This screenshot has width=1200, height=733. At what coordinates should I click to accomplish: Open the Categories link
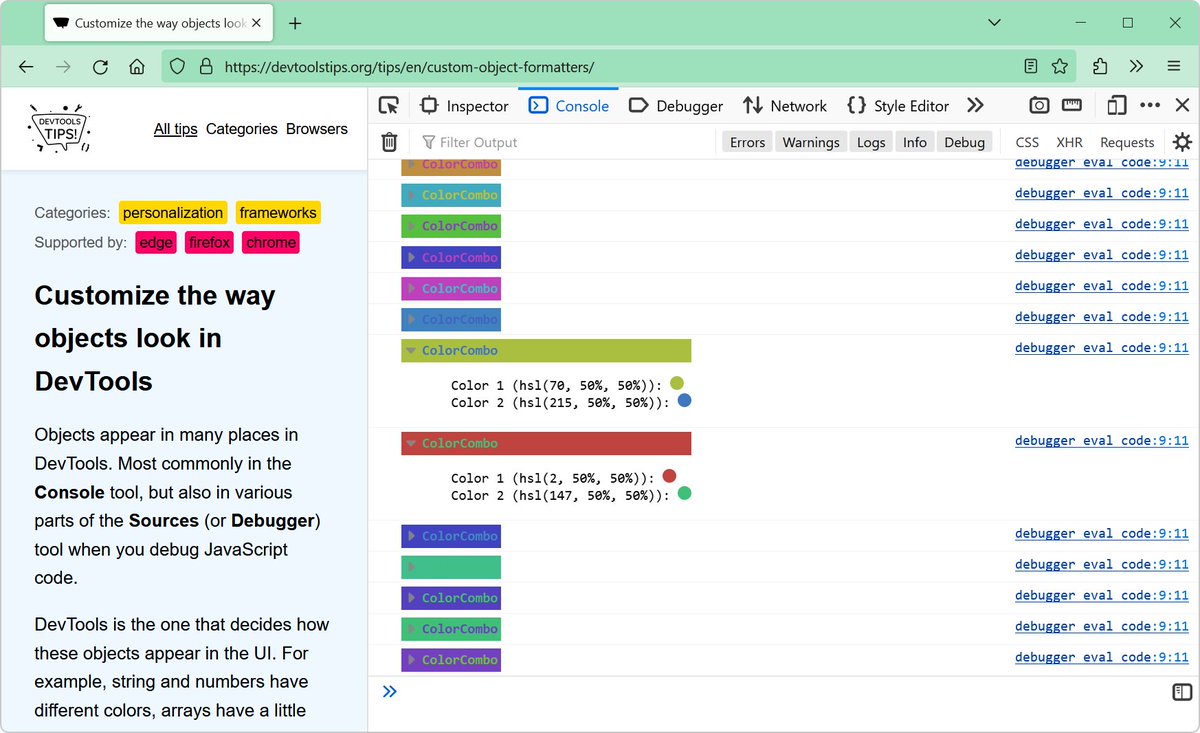tap(241, 129)
